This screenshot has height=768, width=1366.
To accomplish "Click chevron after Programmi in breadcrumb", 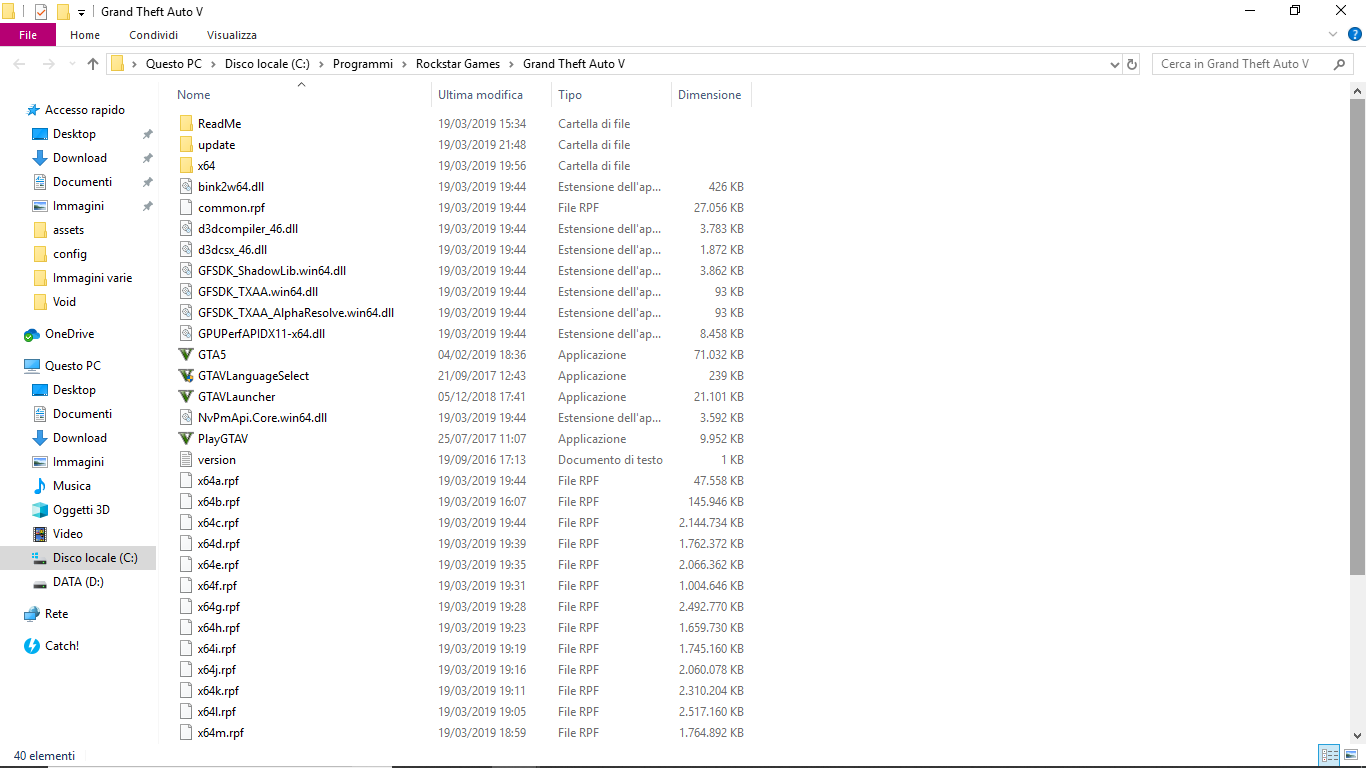I will (x=405, y=64).
